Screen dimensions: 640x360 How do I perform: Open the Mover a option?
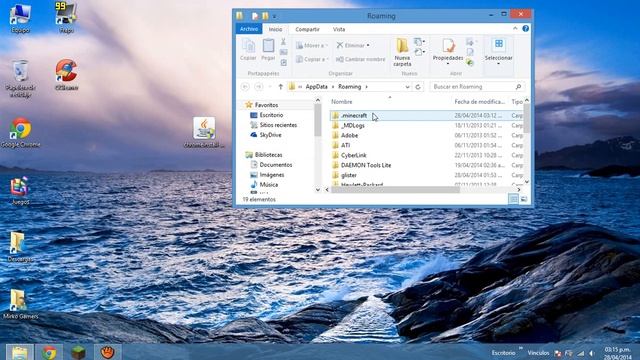click(x=311, y=45)
